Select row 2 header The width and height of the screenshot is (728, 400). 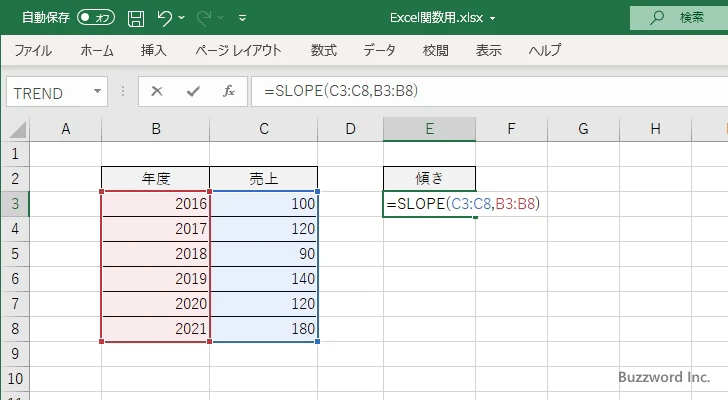click(15, 179)
